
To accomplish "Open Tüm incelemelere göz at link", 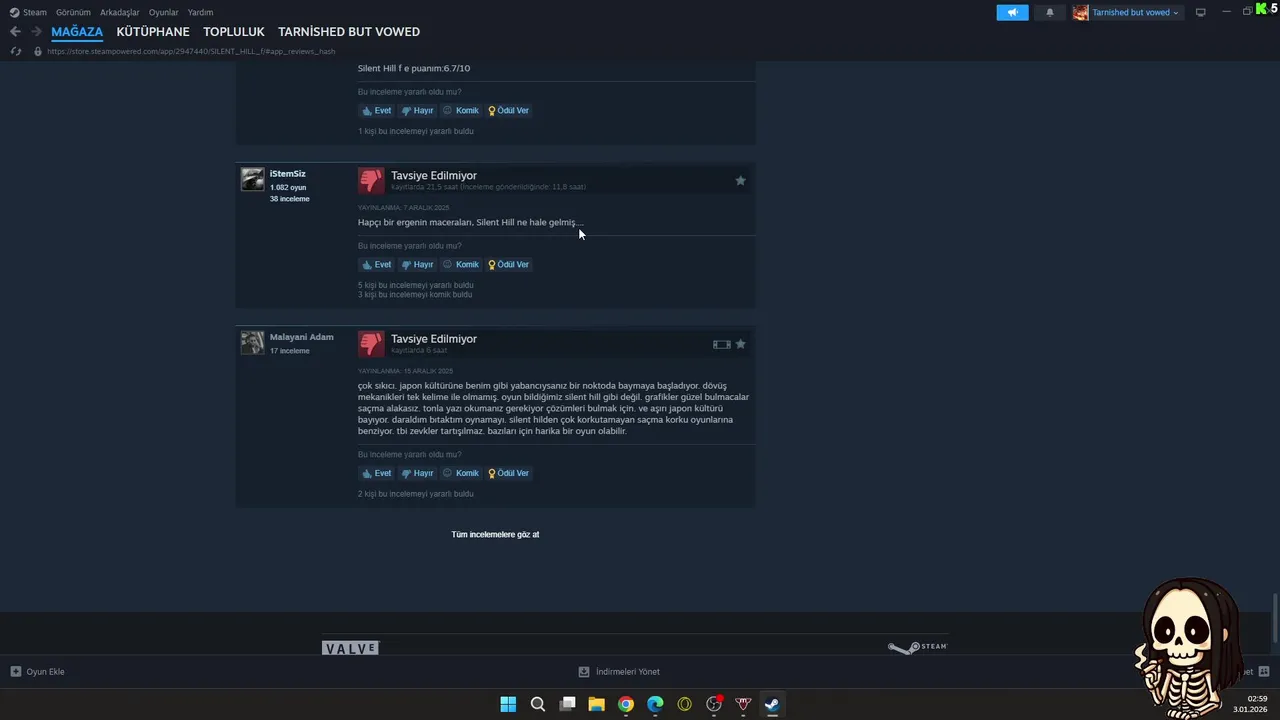I will [x=495, y=535].
